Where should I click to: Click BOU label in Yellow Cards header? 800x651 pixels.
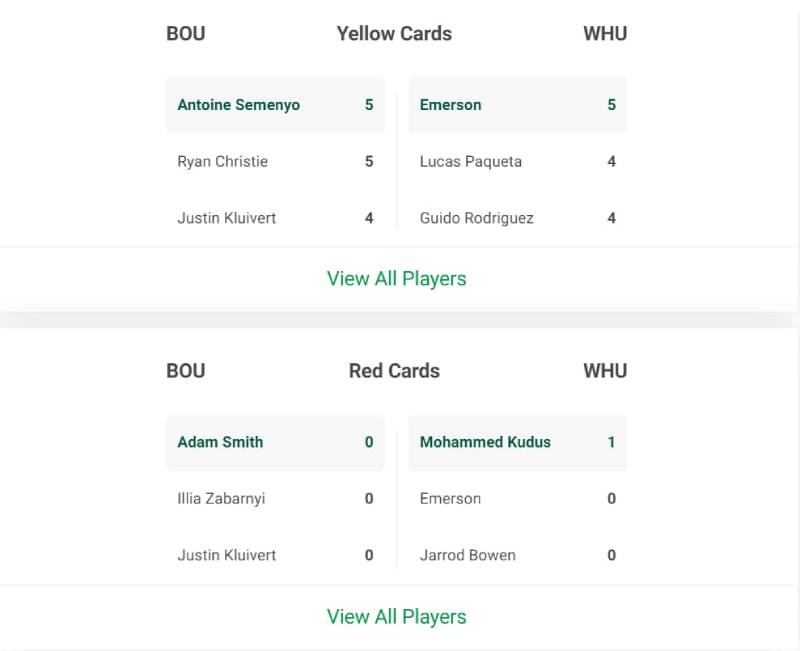click(186, 33)
